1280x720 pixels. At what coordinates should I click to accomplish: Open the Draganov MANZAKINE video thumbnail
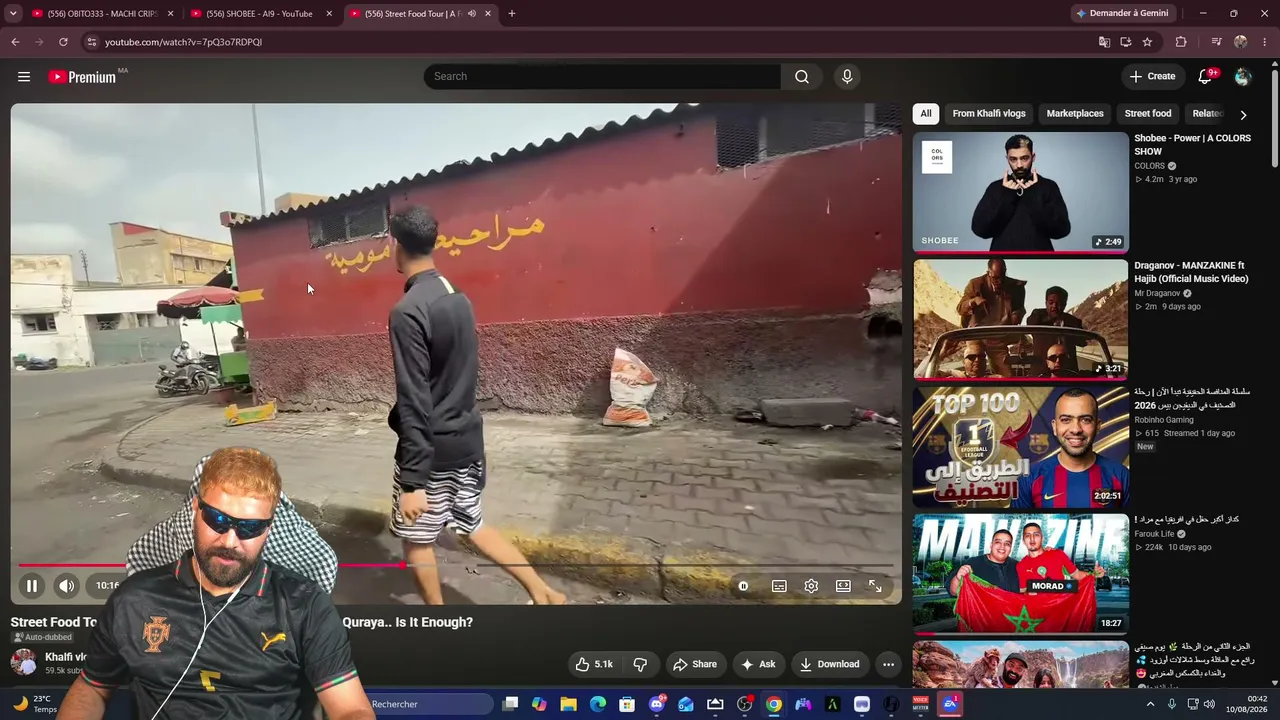pyautogui.click(x=1020, y=319)
